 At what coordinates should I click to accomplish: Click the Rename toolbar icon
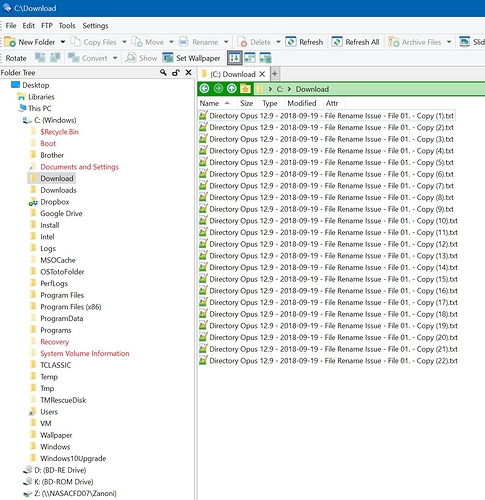tap(184, 42)
